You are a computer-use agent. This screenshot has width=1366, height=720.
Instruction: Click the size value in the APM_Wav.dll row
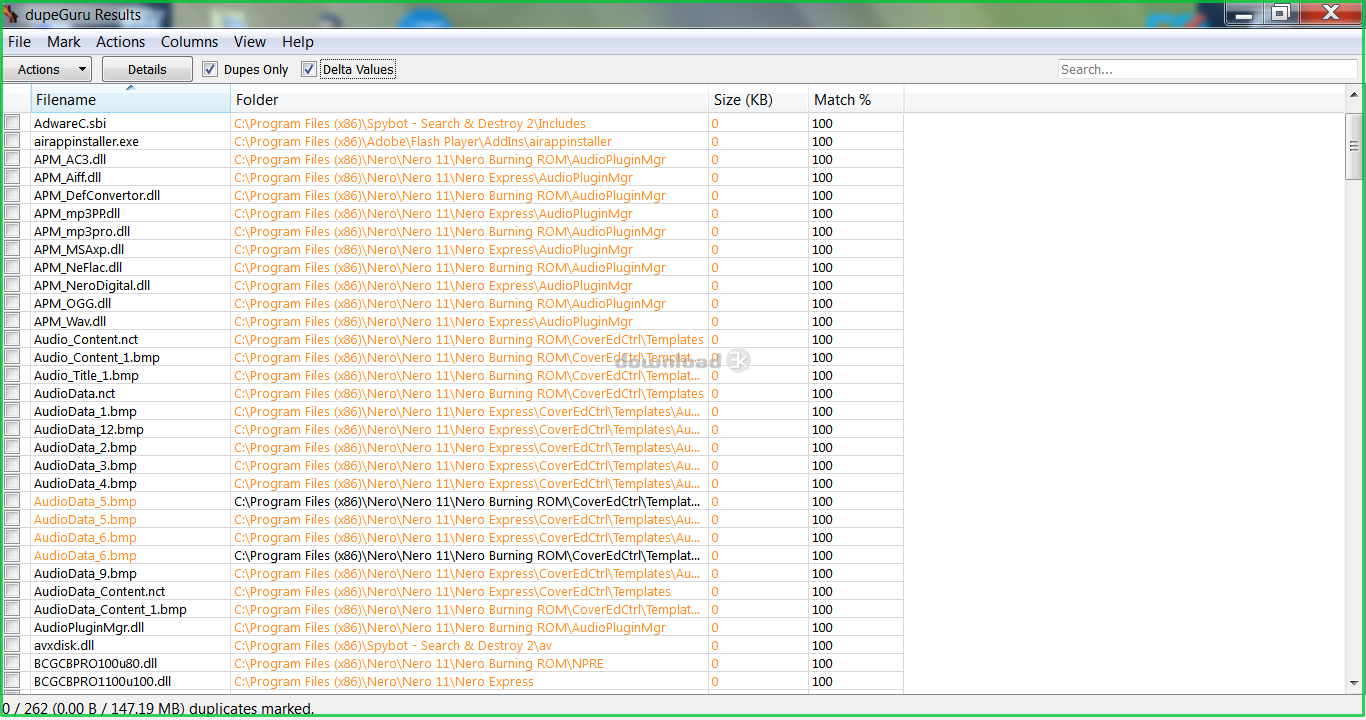715,321
